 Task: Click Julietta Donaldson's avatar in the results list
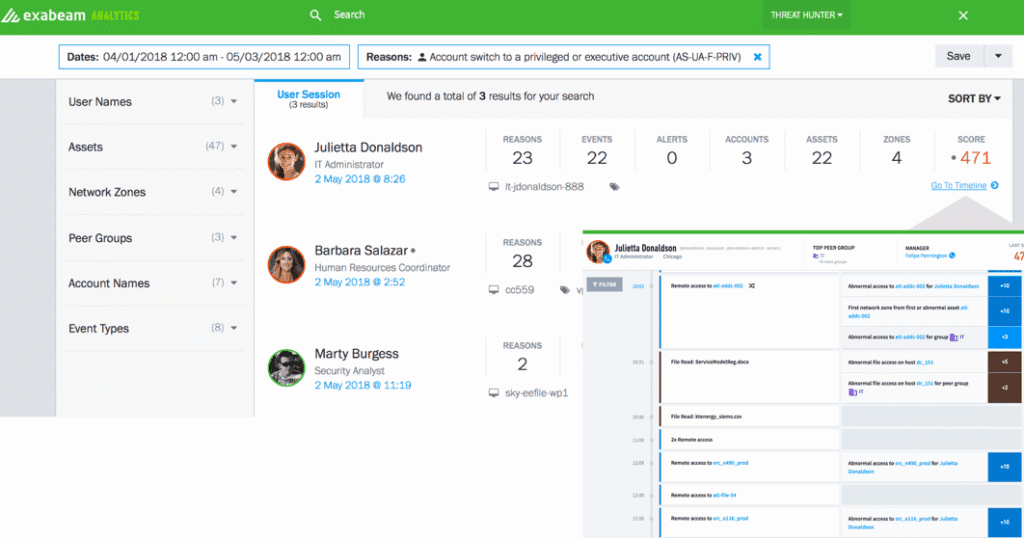pos(287,161)
